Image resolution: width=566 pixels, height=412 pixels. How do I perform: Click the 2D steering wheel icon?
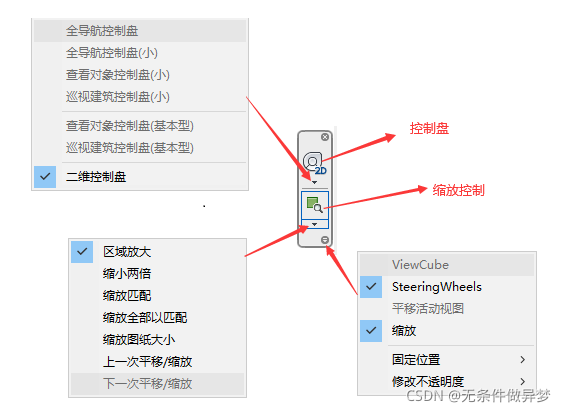click(314, 163)
